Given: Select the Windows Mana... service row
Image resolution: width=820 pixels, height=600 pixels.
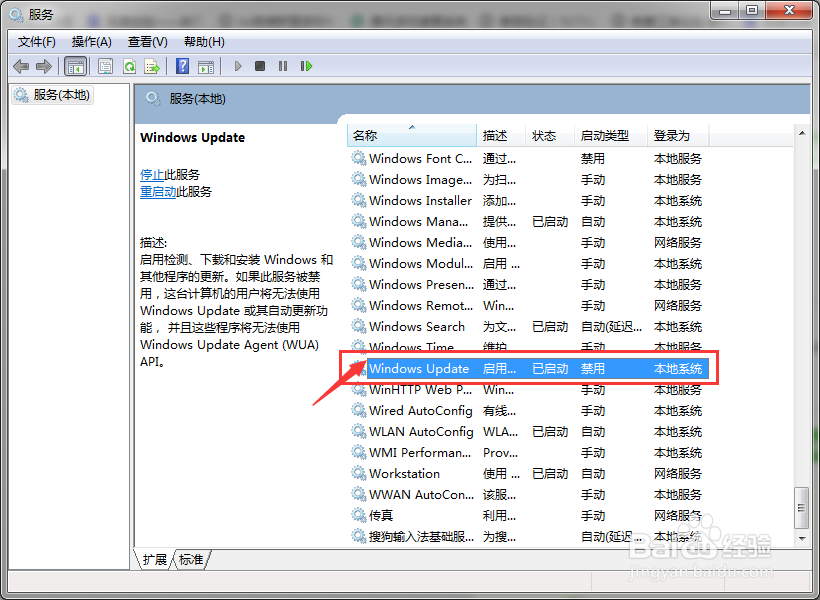Looking at the screenshot, I should [x=528, y=221].
